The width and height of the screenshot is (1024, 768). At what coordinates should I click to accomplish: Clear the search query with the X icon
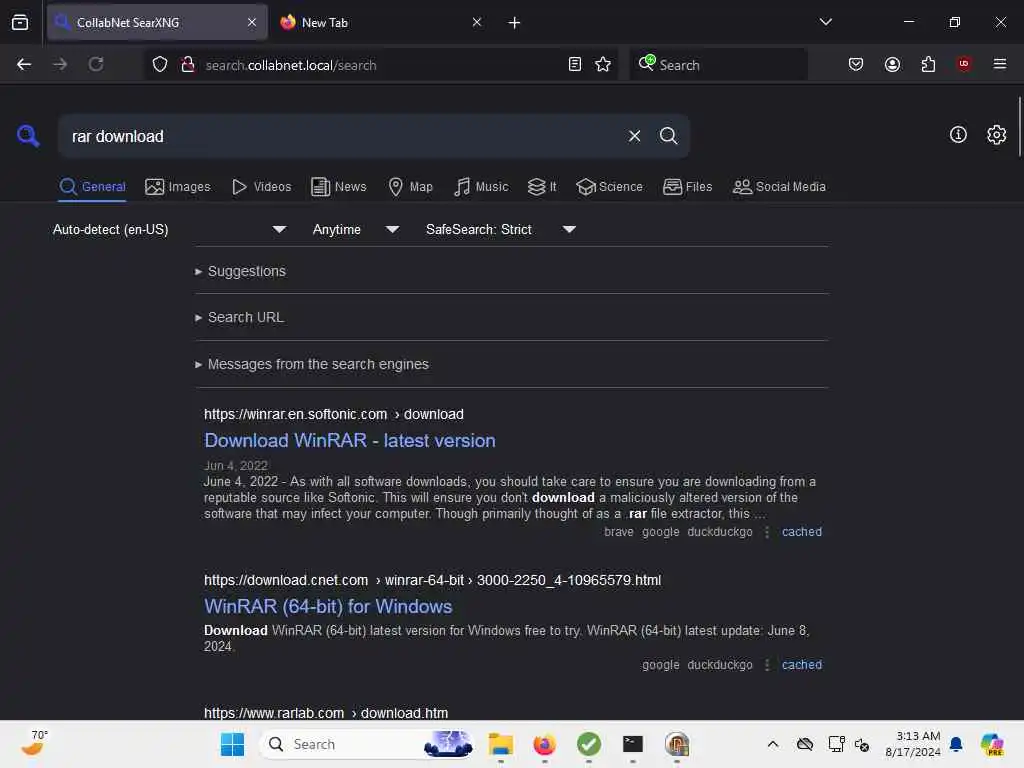[634, 136]
